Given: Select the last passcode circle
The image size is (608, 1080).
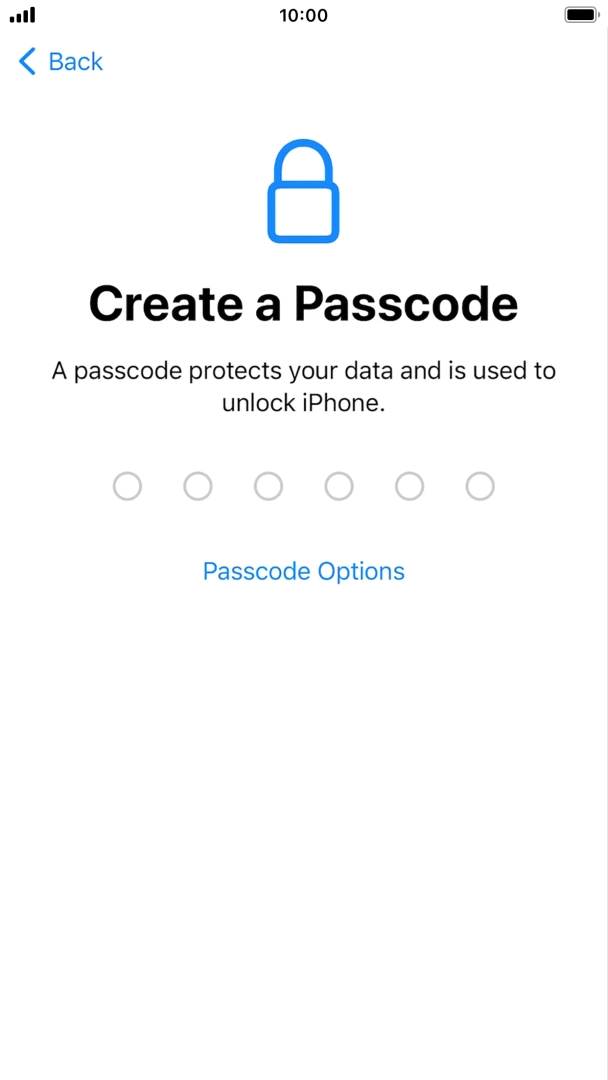Looking at the screenshot, I should (480, 486).
